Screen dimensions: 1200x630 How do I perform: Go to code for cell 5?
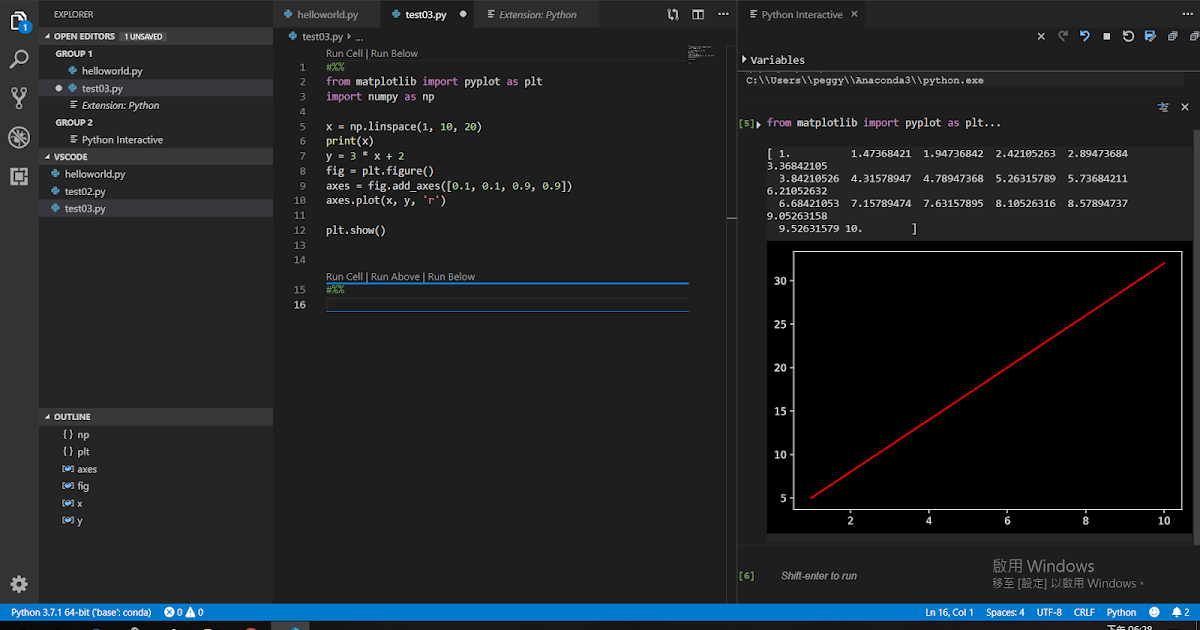pos(1164,106)
